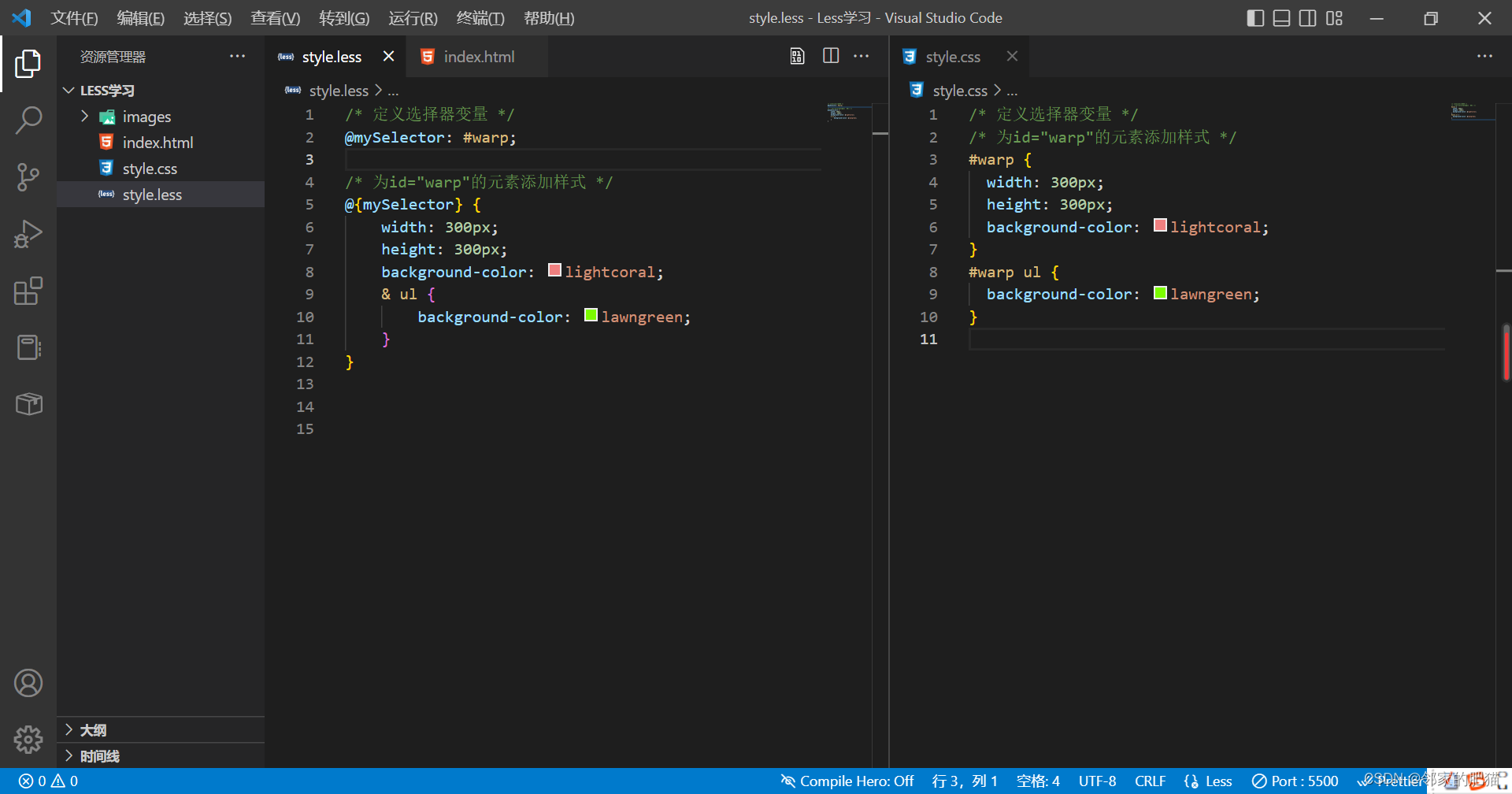The height and width of the screenshot is (794, 1512).
Task: Click the UTF-8 encoding selector
Action: (x=1098, y=781)
